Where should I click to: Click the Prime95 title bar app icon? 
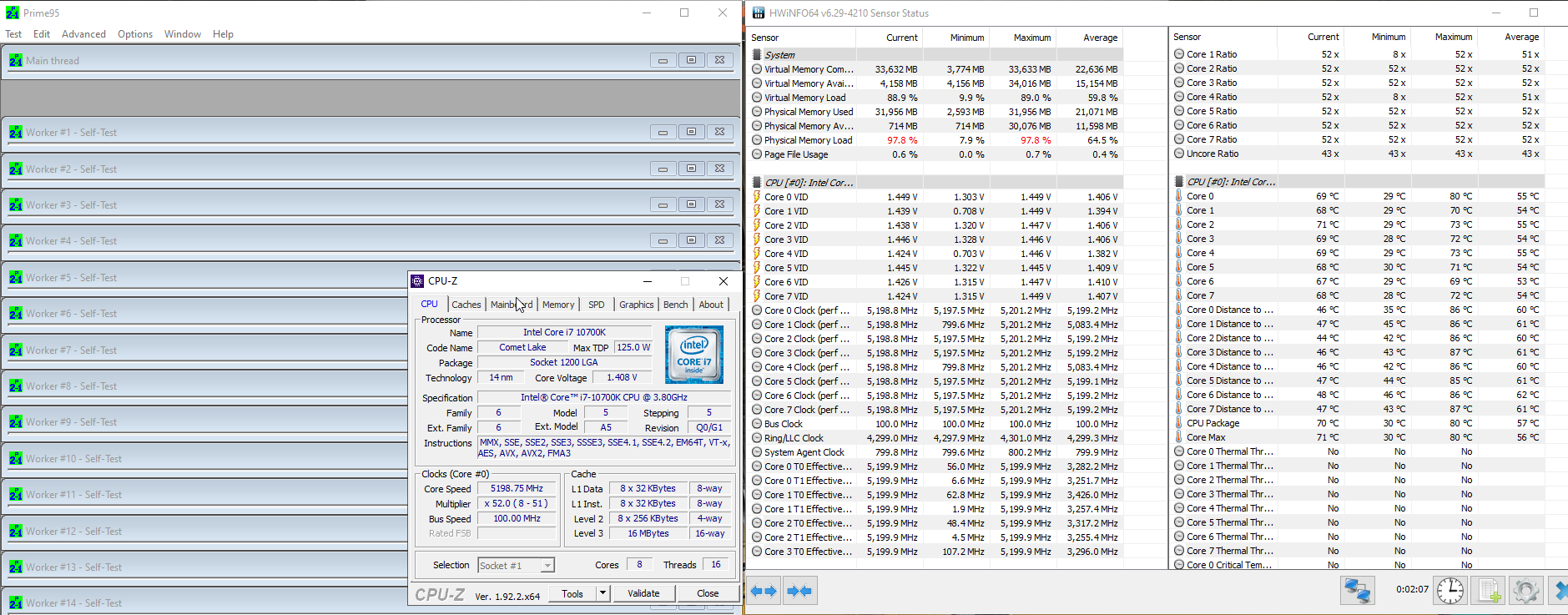(x=13, y=13)
